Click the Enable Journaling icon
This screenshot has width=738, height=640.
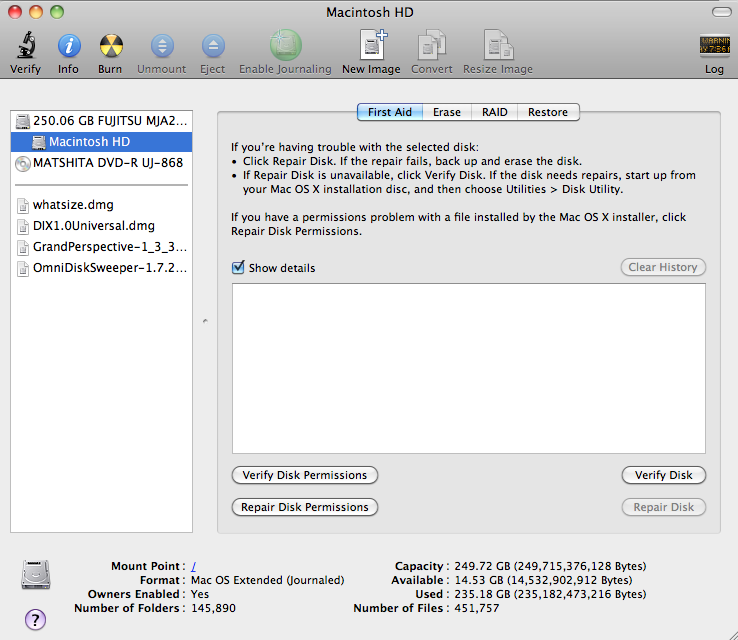coord(285,45)
